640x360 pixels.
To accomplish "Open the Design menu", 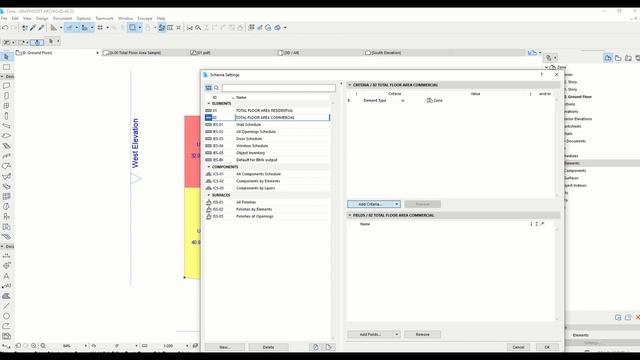I will pyautogui.click(x=42, y=18).
